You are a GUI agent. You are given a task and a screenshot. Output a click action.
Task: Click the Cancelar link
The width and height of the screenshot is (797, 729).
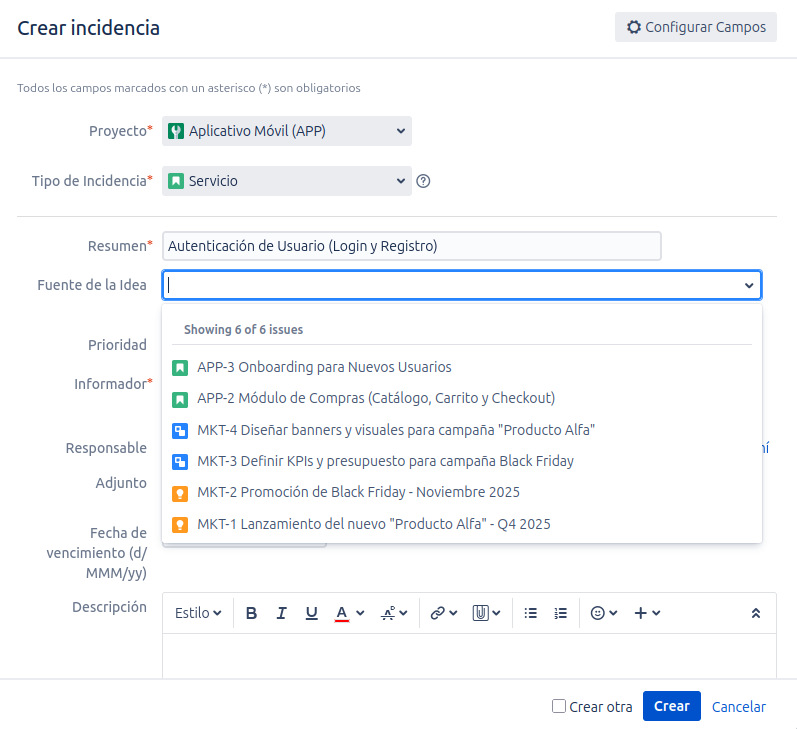[x=738, y=706]
